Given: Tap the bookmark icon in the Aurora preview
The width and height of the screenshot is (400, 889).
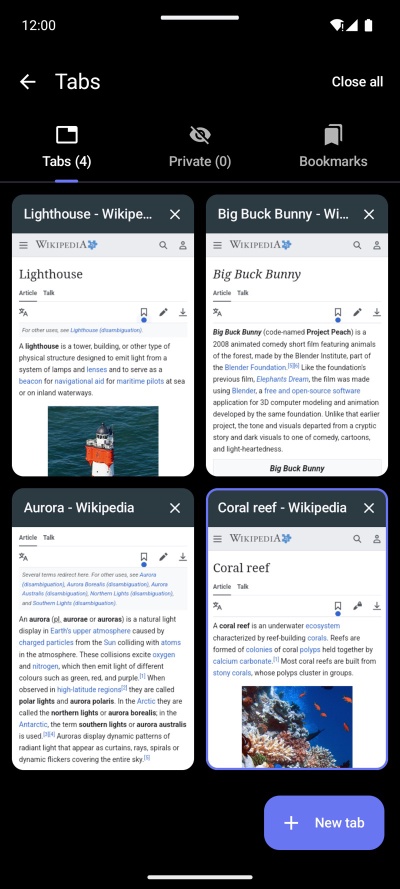Looking at the screenshot, I should point(144,558).
